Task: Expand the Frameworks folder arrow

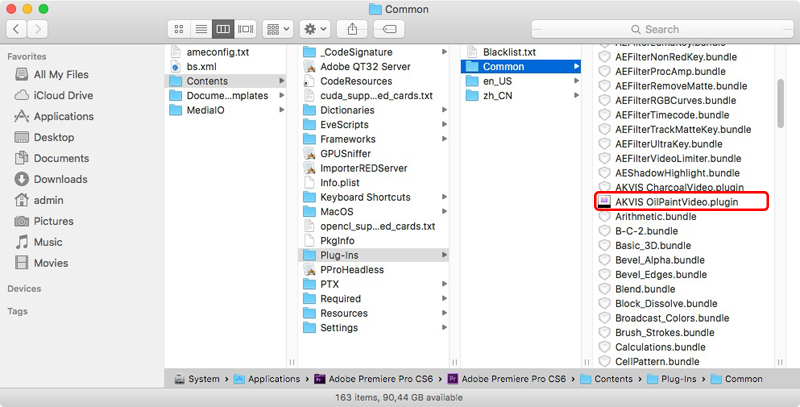Action: (x=444, y=139)
